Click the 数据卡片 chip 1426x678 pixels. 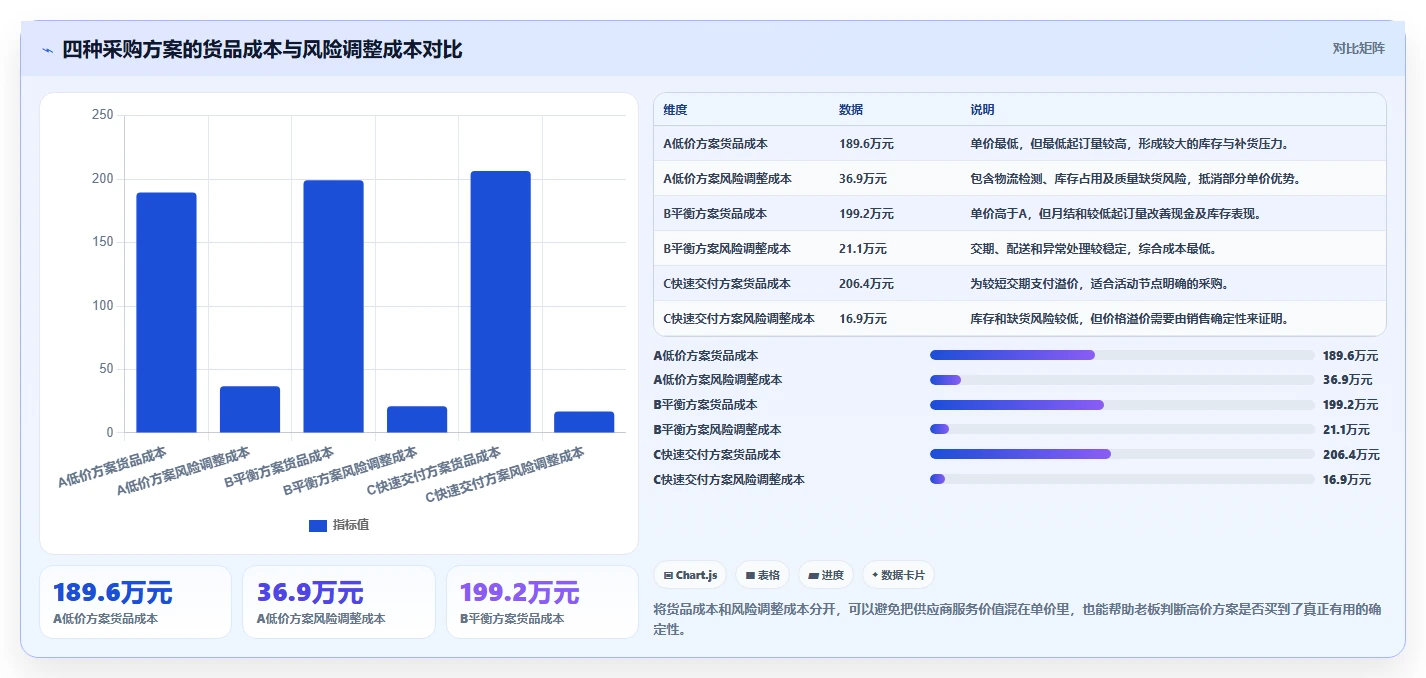[898, 575]
